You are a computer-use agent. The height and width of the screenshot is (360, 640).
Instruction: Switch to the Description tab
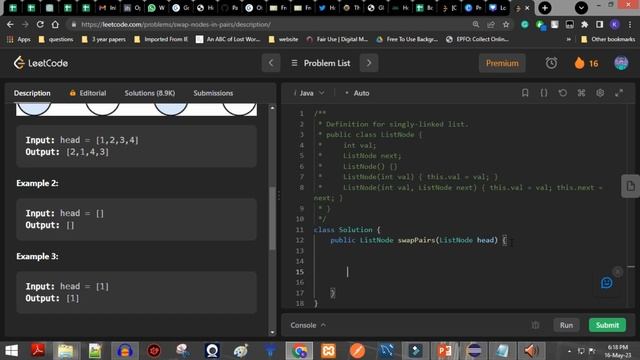[x=32, y=93]
